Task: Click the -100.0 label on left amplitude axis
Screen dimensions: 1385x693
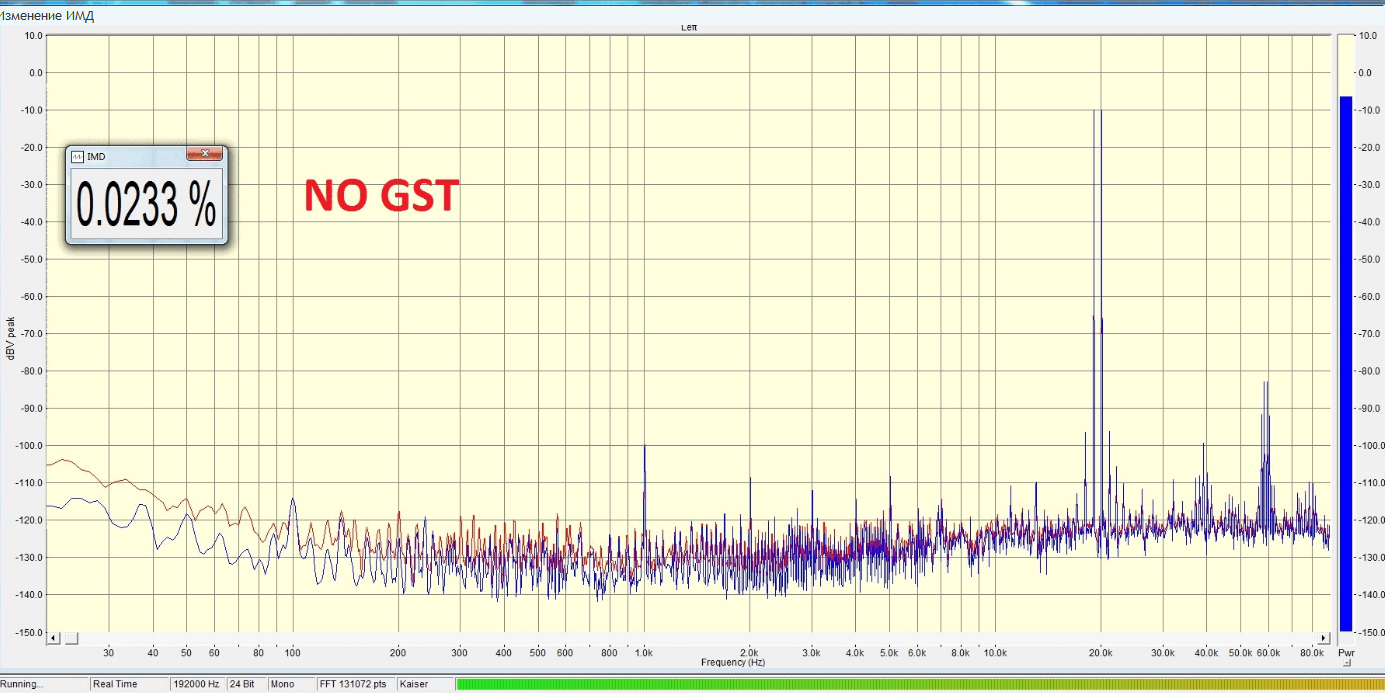Action: 30,445
